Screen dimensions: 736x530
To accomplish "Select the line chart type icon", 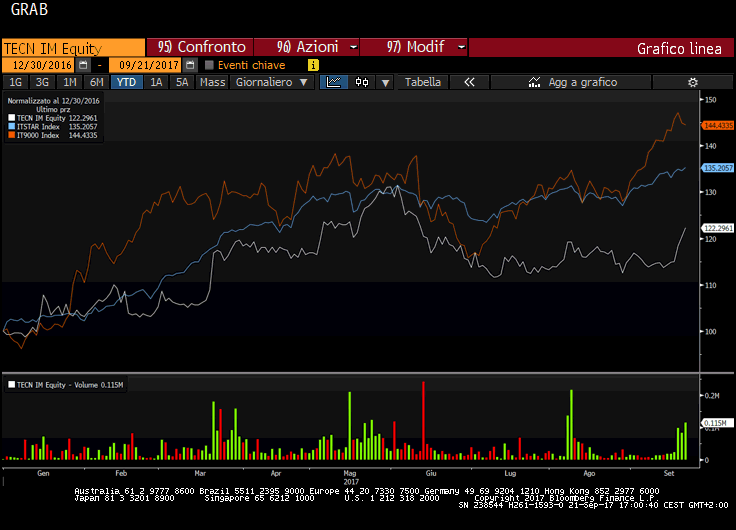I will [x=334, y=82].
